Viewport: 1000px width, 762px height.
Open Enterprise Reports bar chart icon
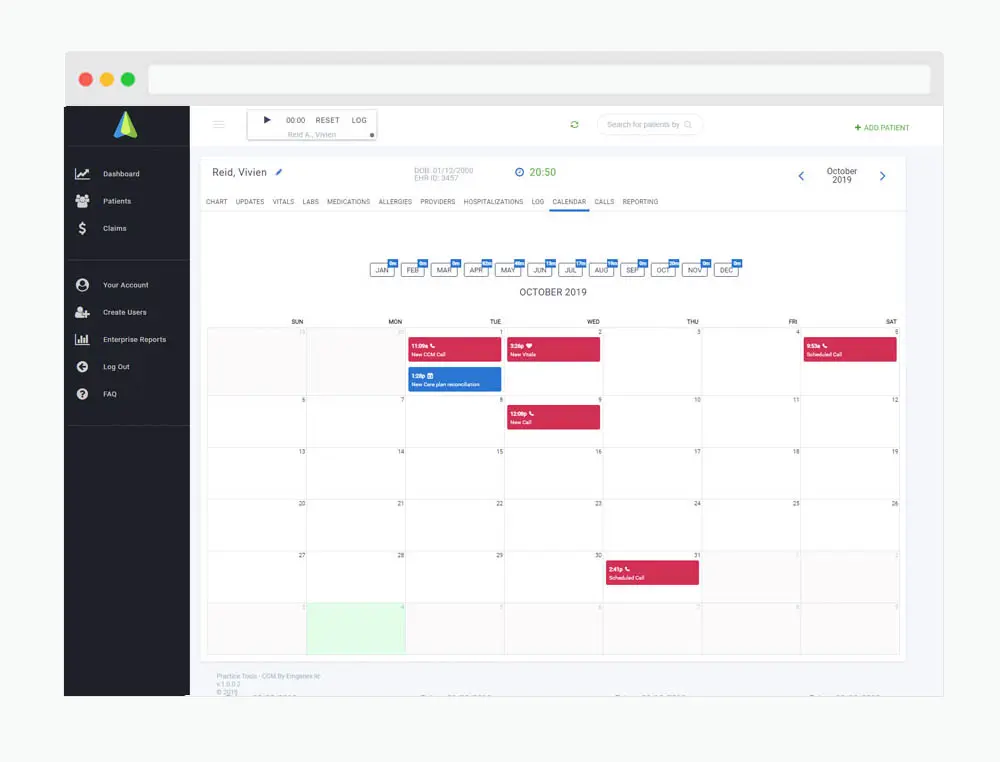(x=82, y=339)
